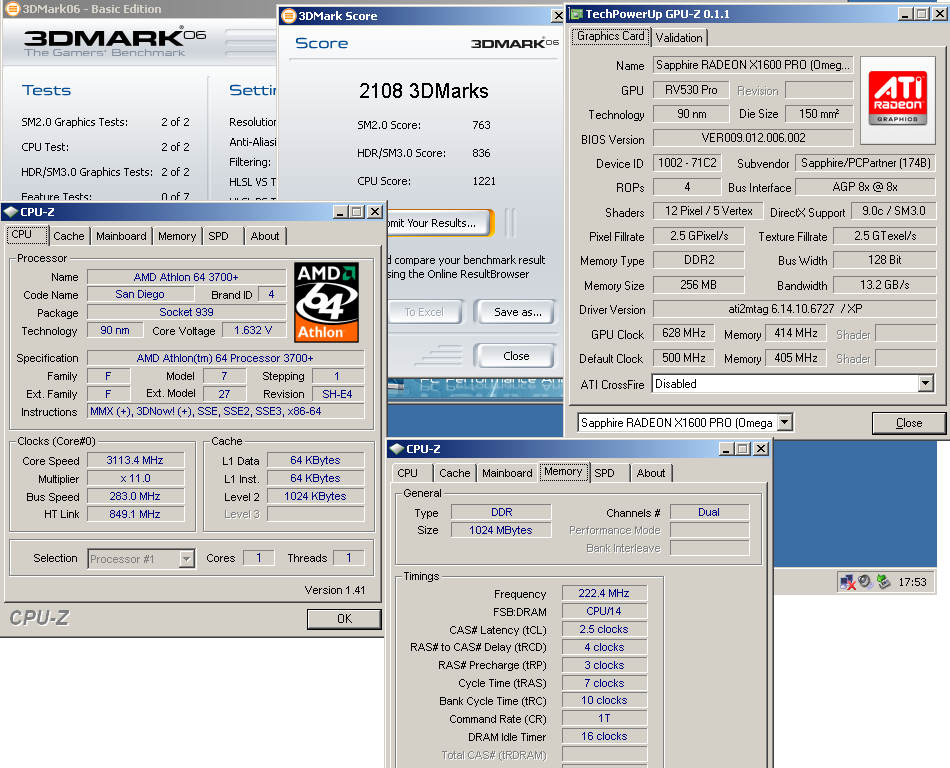Open the ATI CrossFire Disabled dropdown
The width and height of the screenshot is (950, 768).
(x=925, y=383)
